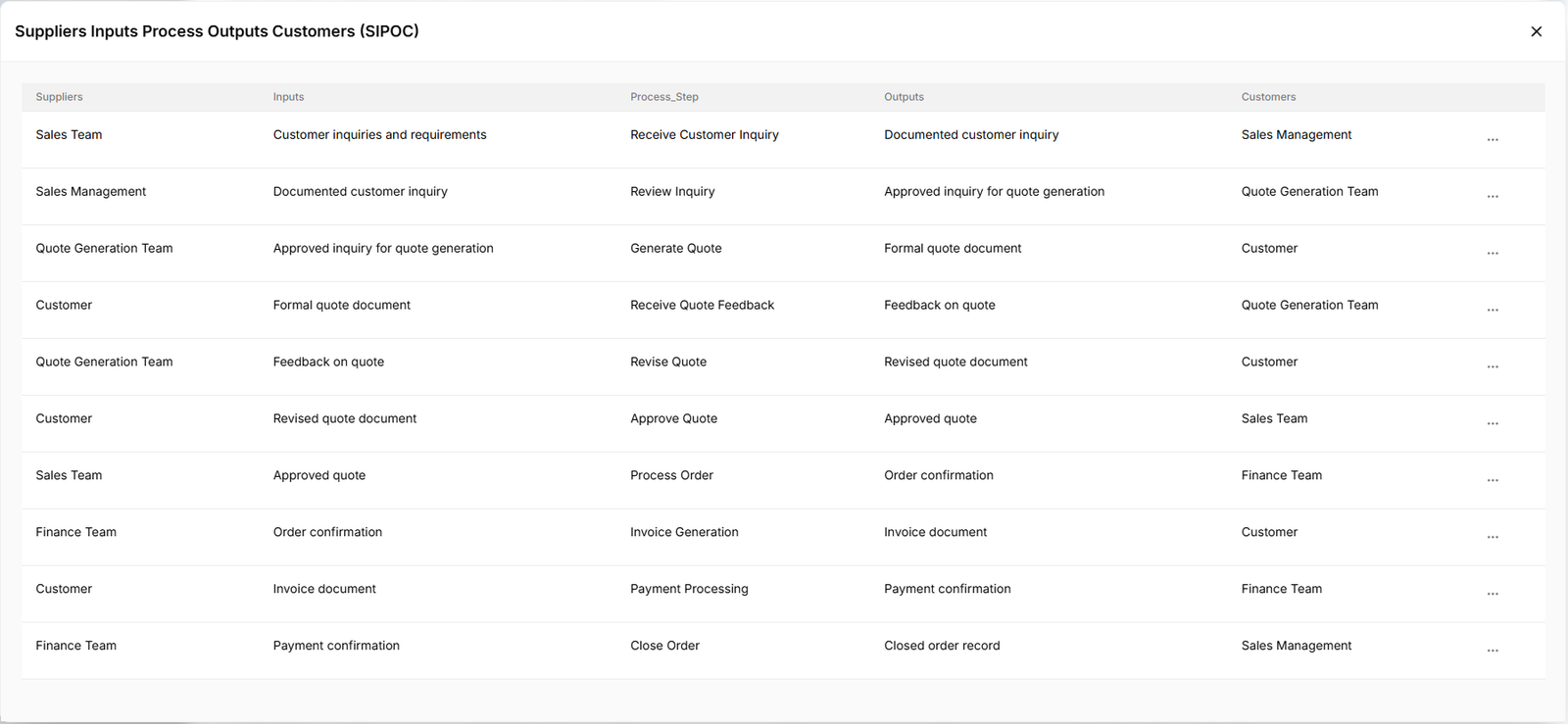1568x724 pixels.
Task: Click input 'Order confirmation' in Invoice Generation row
Action: point(327,533)
